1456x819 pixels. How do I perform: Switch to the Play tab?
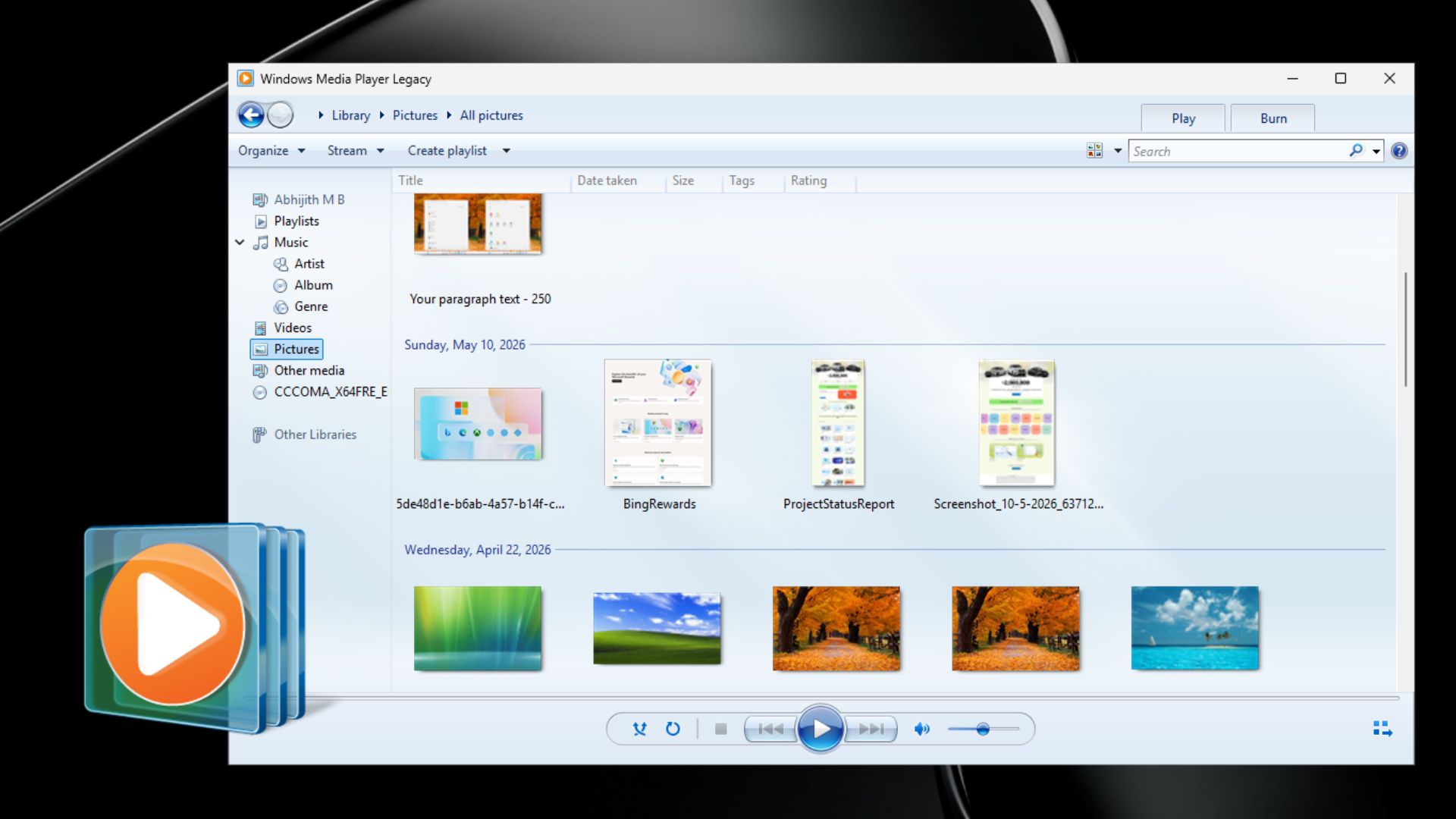pos(1183,118)
